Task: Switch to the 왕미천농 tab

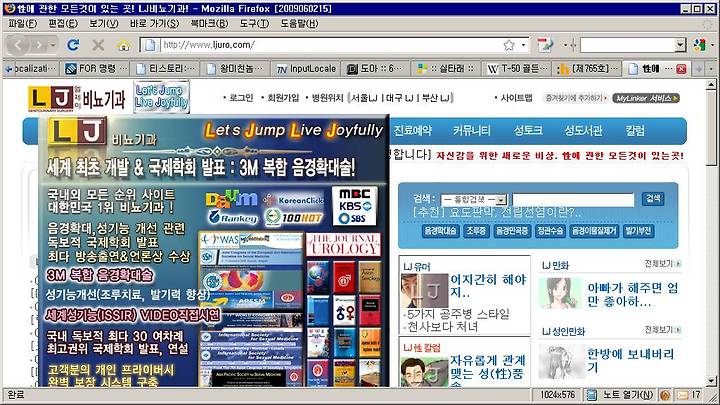Action: pos(236,69)
